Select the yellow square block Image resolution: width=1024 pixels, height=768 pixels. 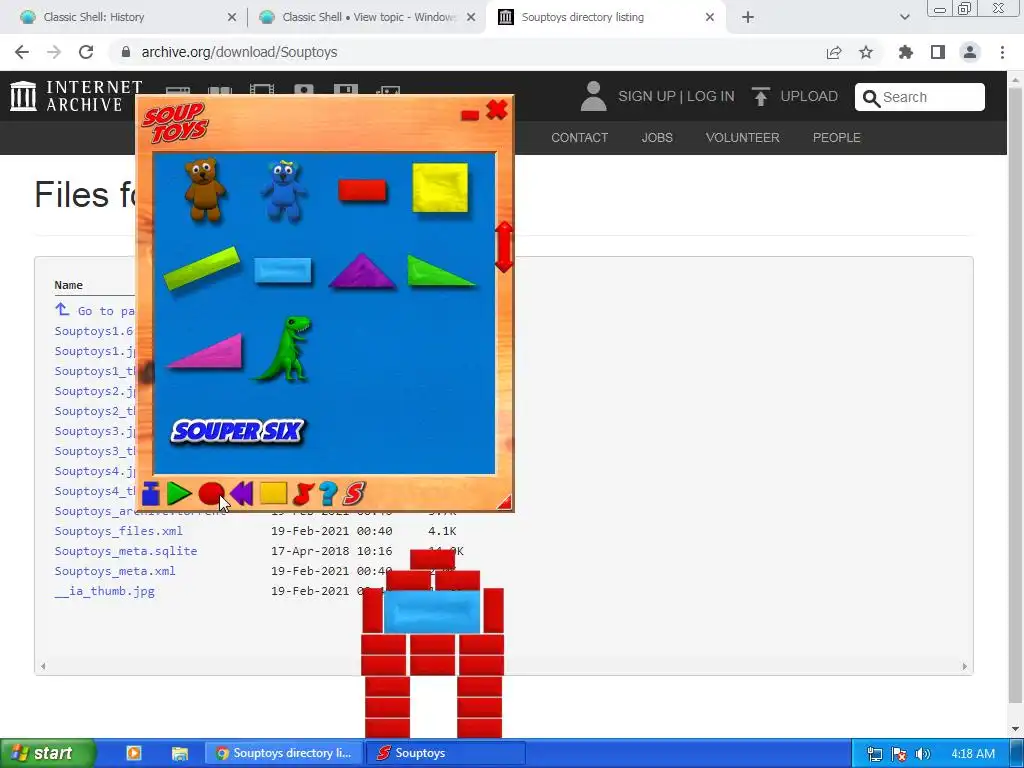(x=440, y=188)
